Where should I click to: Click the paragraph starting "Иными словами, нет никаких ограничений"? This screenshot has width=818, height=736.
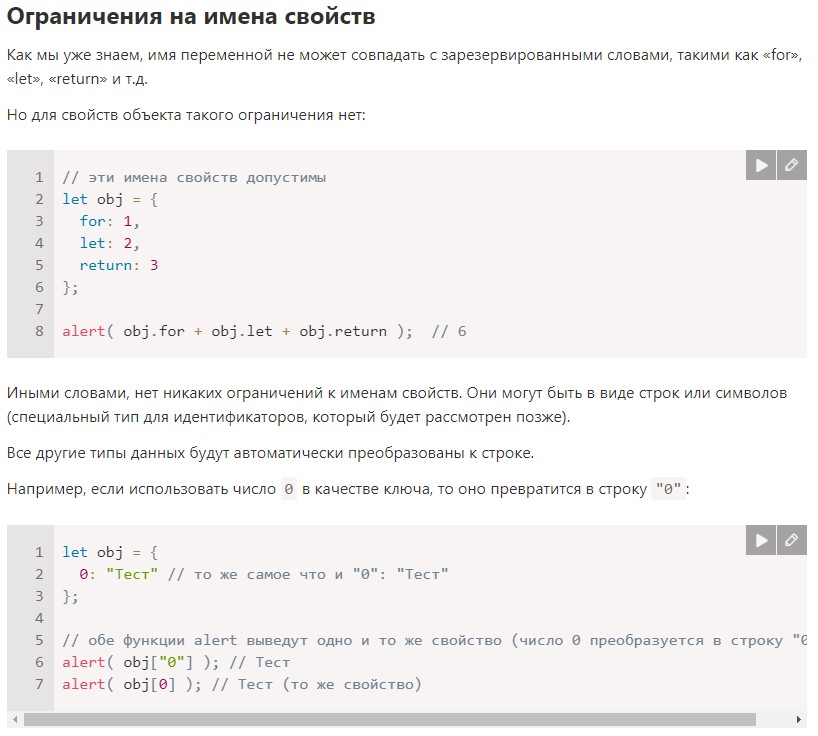[397, 405]
